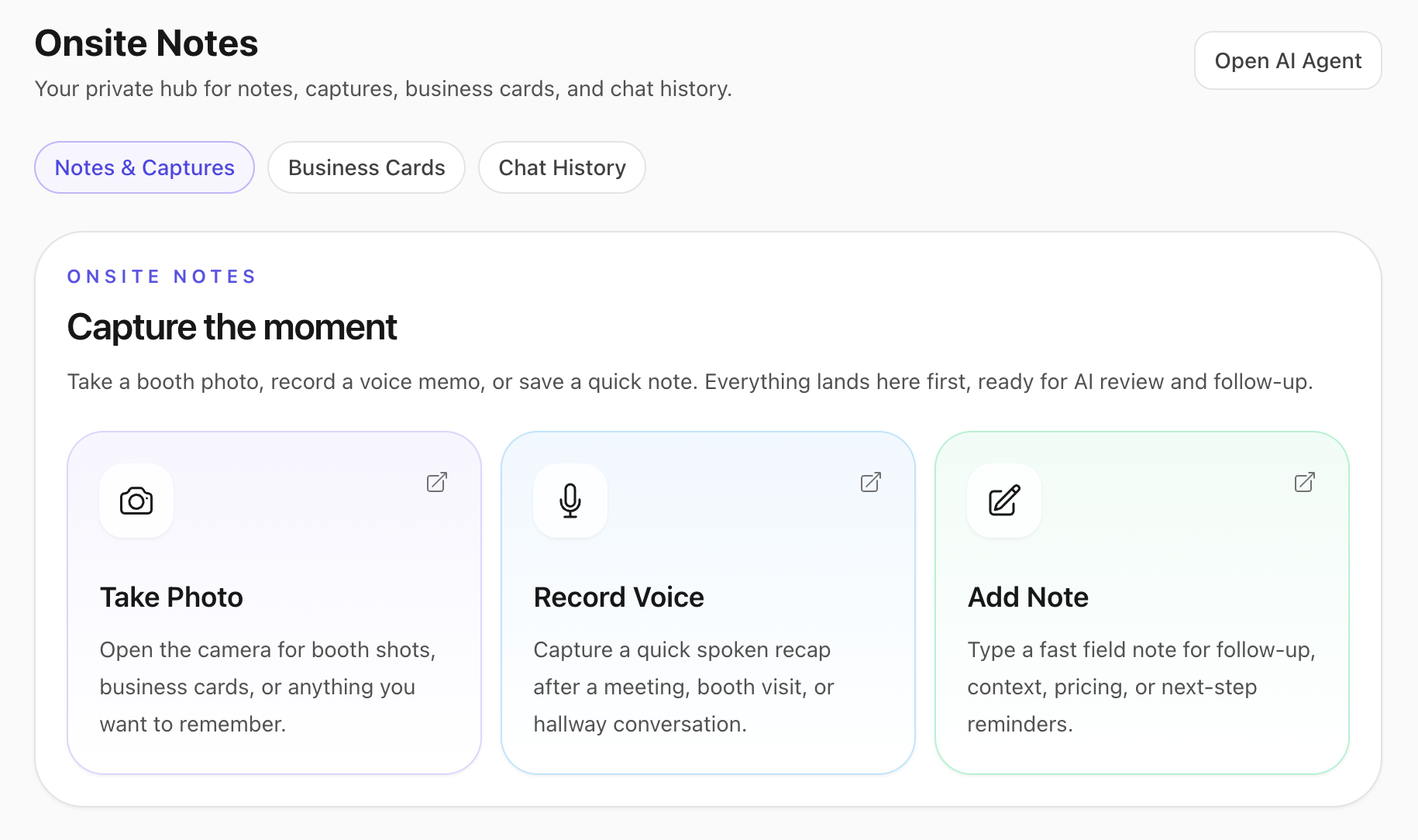Viewport: 1418px width, 840px height.
Task: Select the Notes & Captures filter
Action: 144,167
